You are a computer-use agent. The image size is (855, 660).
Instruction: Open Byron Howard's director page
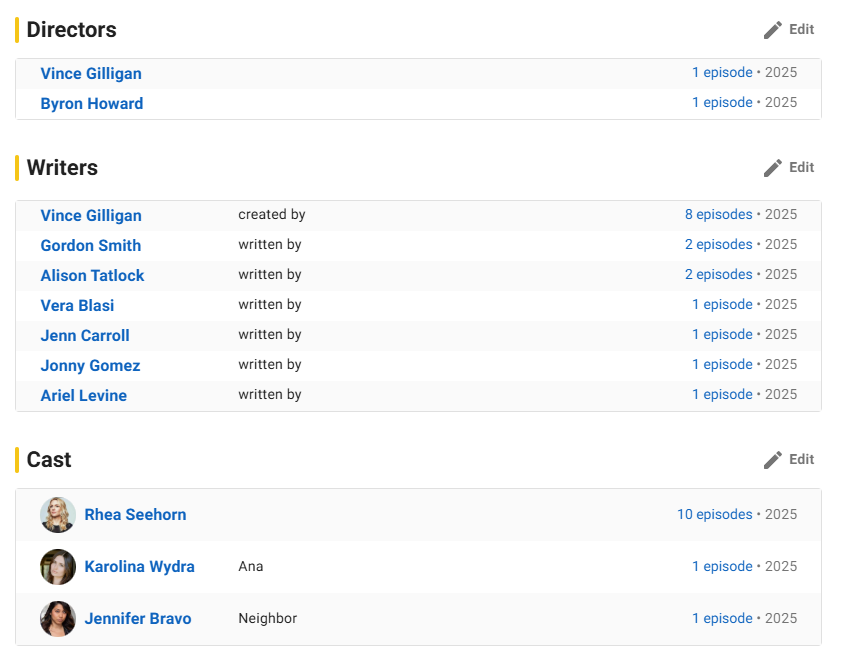pyautogui.click(x=92, y=104)
